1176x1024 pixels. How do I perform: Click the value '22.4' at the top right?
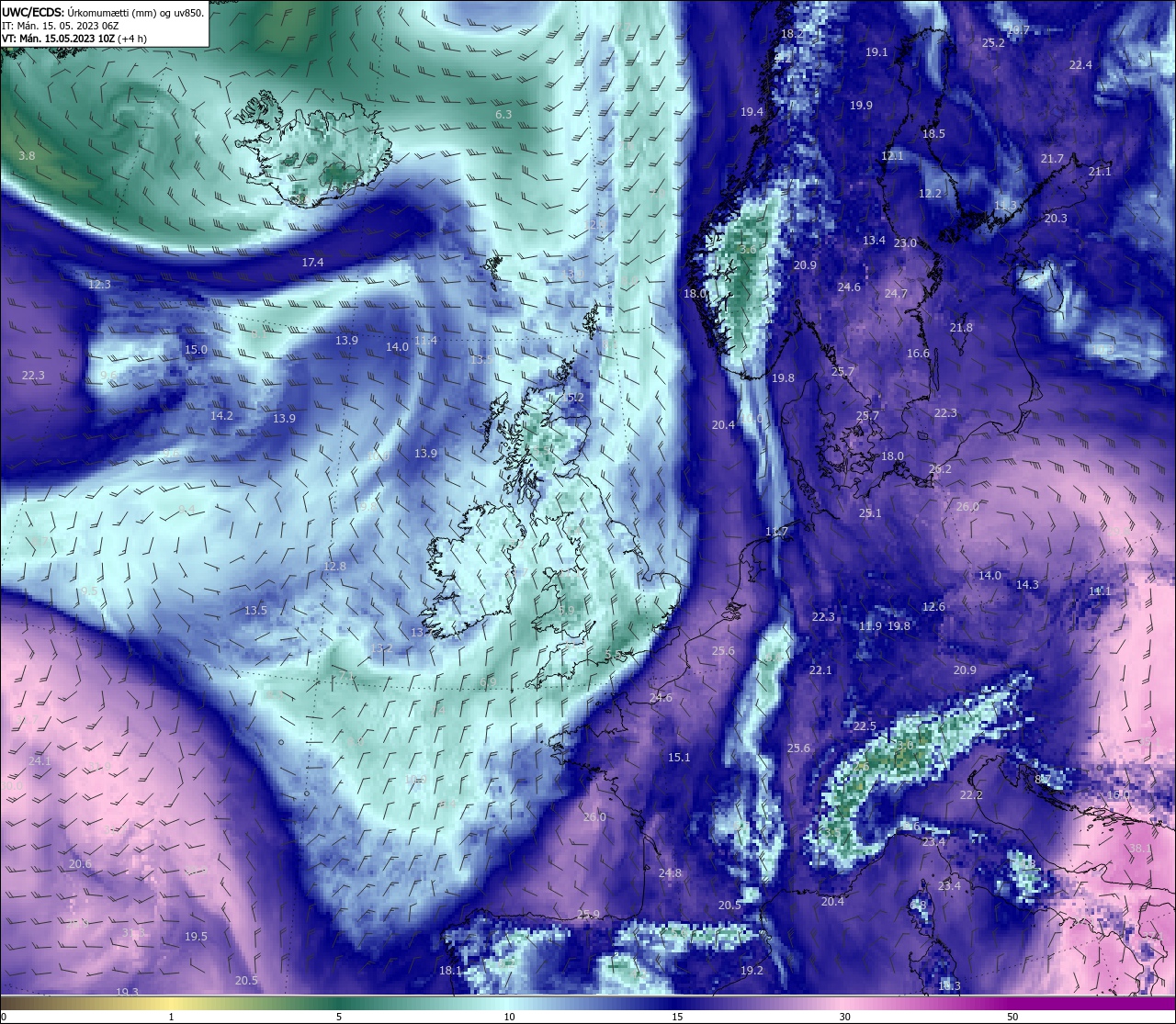point(1080,65)
